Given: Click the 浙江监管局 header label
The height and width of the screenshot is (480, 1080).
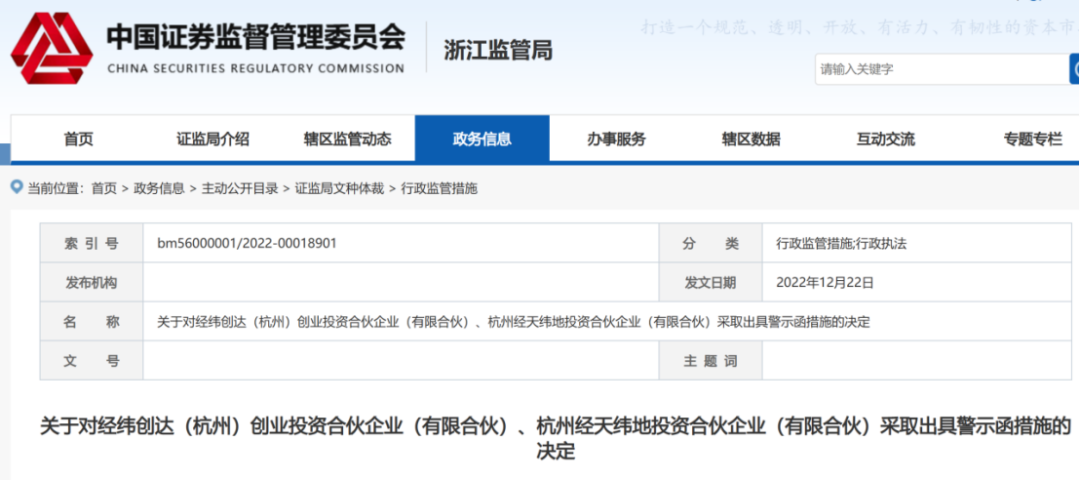Looking at the screenshot, I should click(x=499, y=50).
